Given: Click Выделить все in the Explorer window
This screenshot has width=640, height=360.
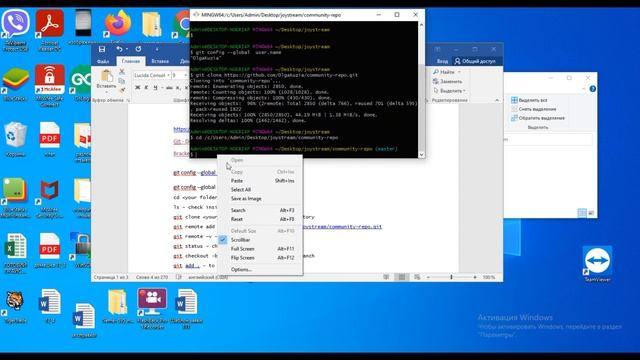Looking at the screenshot, I should [x=529, y=100].
